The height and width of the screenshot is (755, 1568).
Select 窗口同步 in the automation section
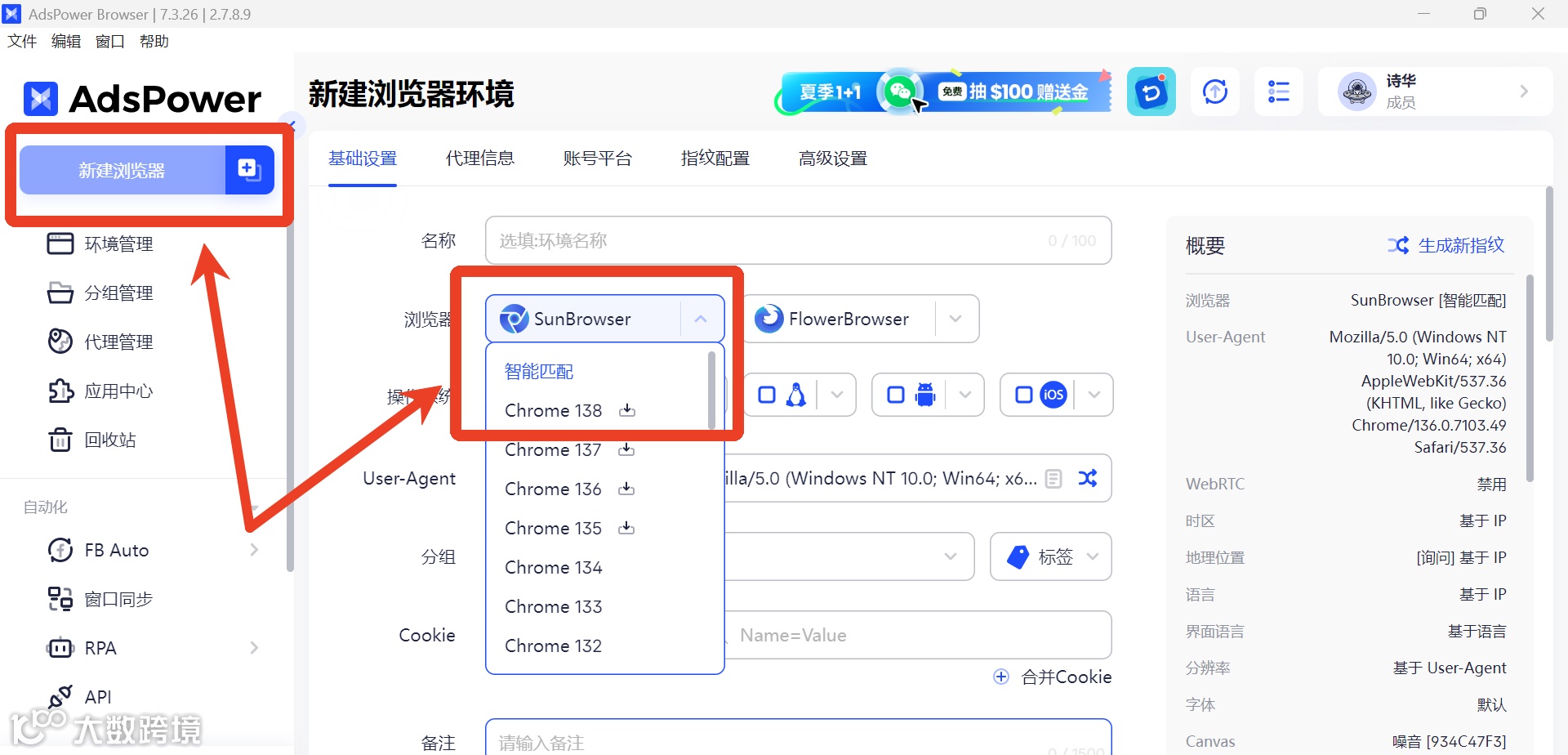pos(100,599)
